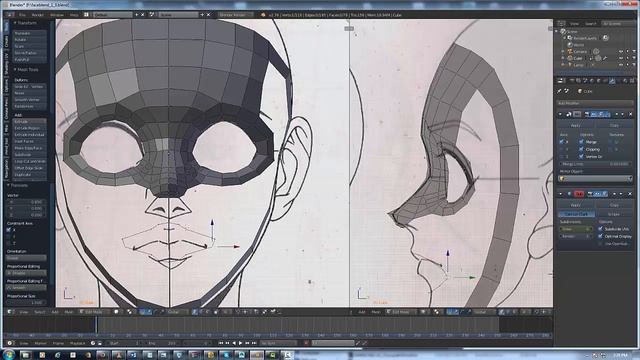Adjust the Merge Limit value slider
Viewport: 640px width, 360px height.
pos(595,164)
